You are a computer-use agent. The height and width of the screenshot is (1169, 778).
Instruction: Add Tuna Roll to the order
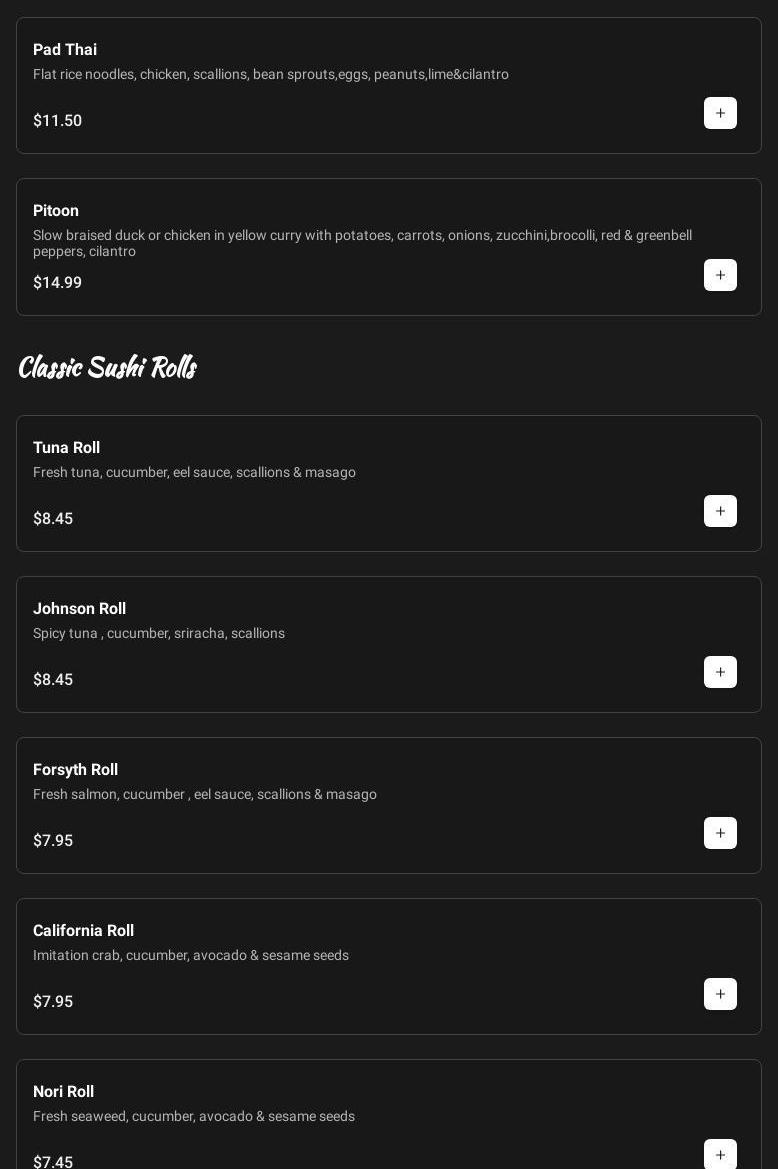coord(720,511)
